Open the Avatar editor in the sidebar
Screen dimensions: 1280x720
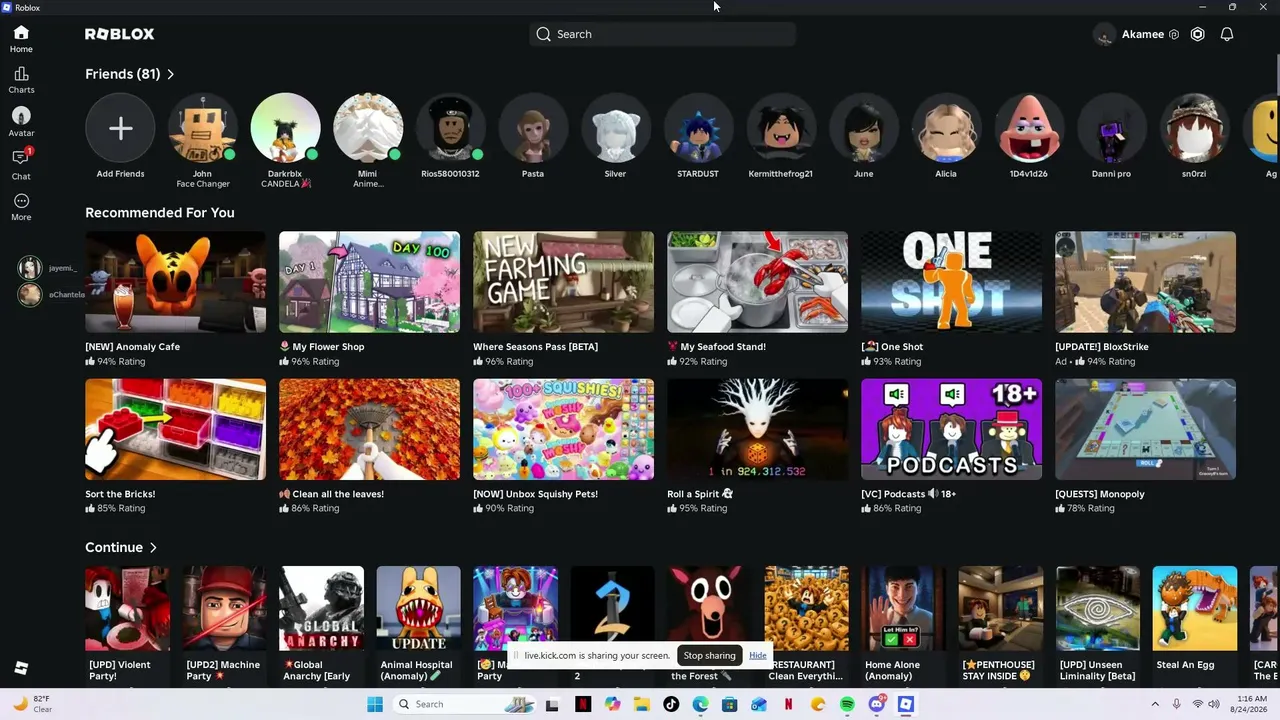[21, 122]
